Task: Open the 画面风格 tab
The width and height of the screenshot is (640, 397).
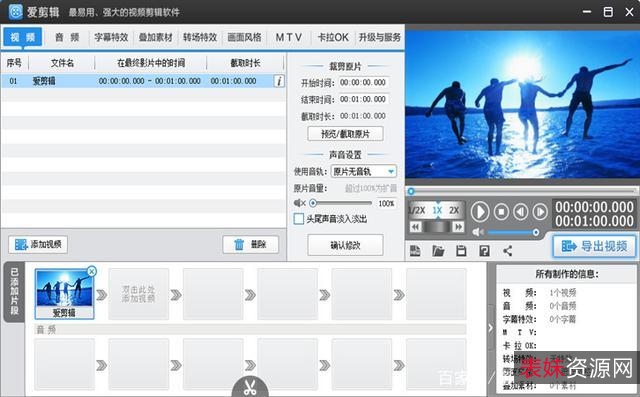Action: pos(244,38)
